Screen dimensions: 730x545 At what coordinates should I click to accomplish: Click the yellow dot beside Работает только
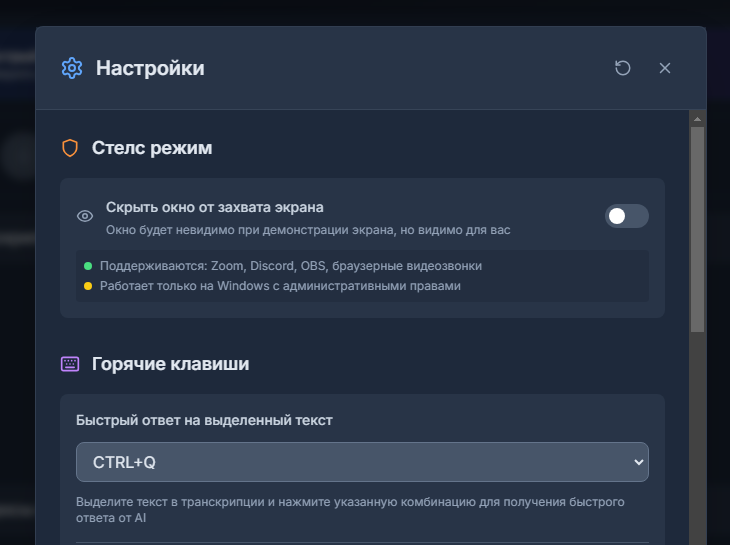[88, 286]
